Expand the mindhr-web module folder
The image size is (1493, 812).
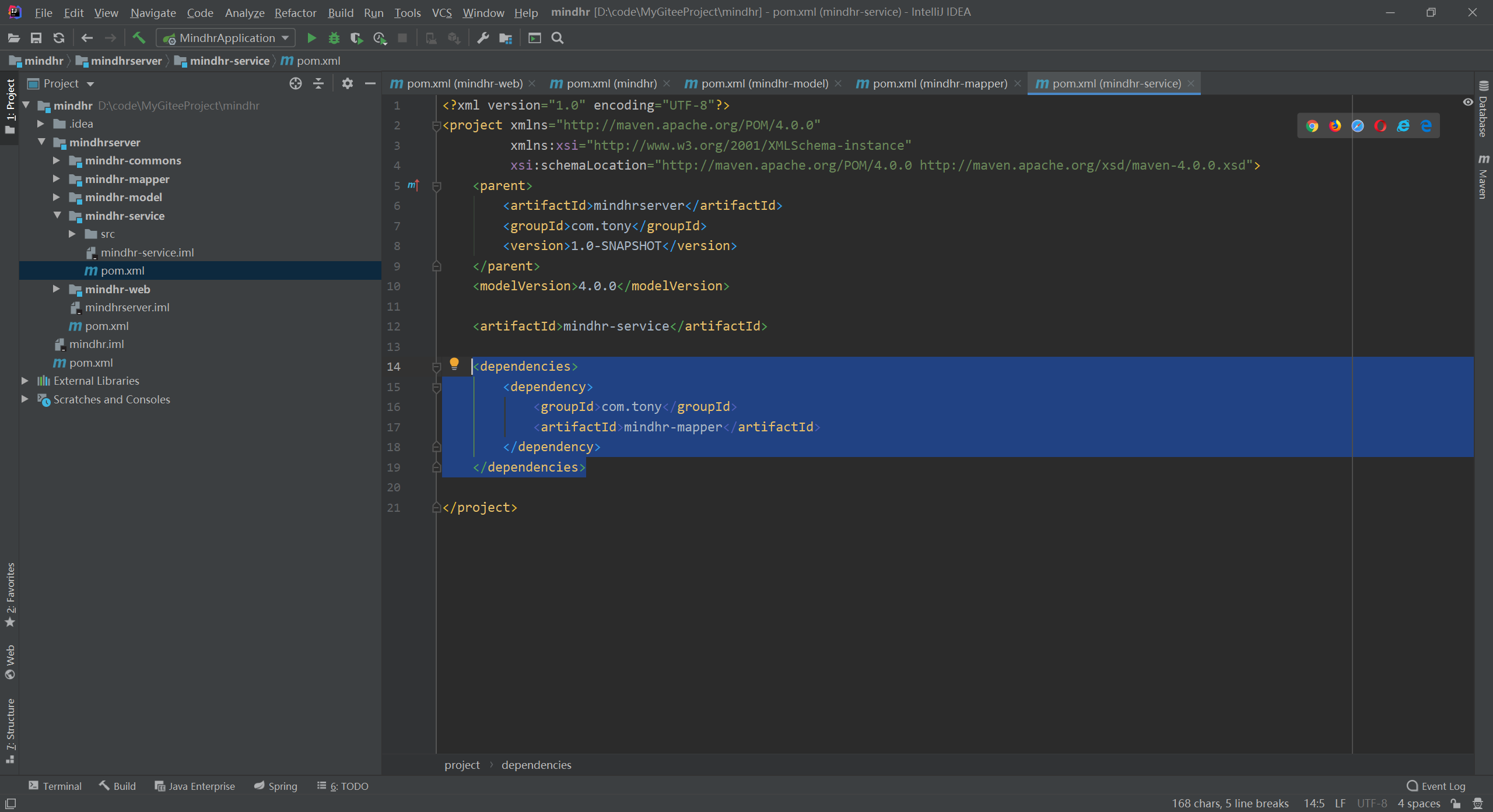(57, 289)
